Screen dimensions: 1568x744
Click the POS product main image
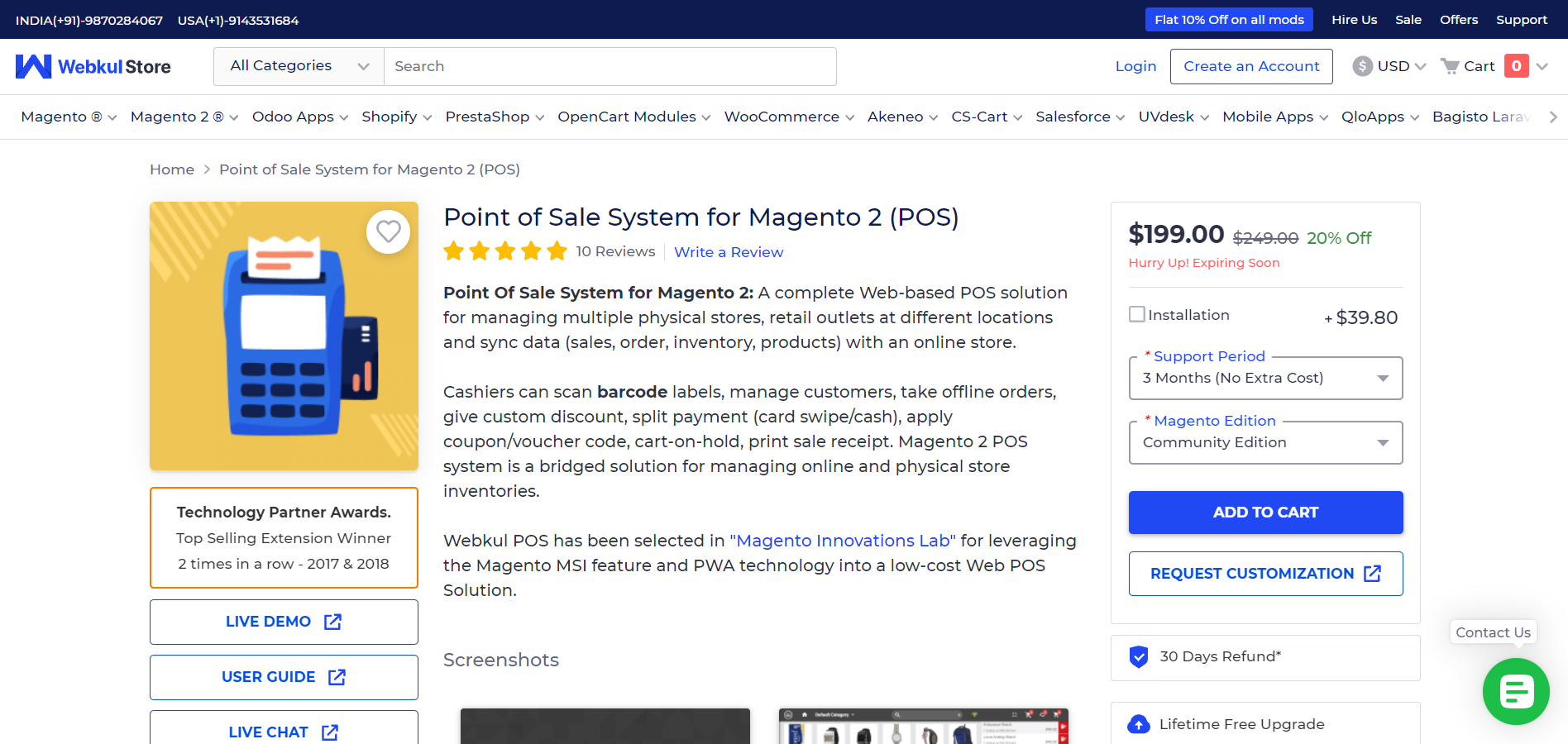click(284, 336)
